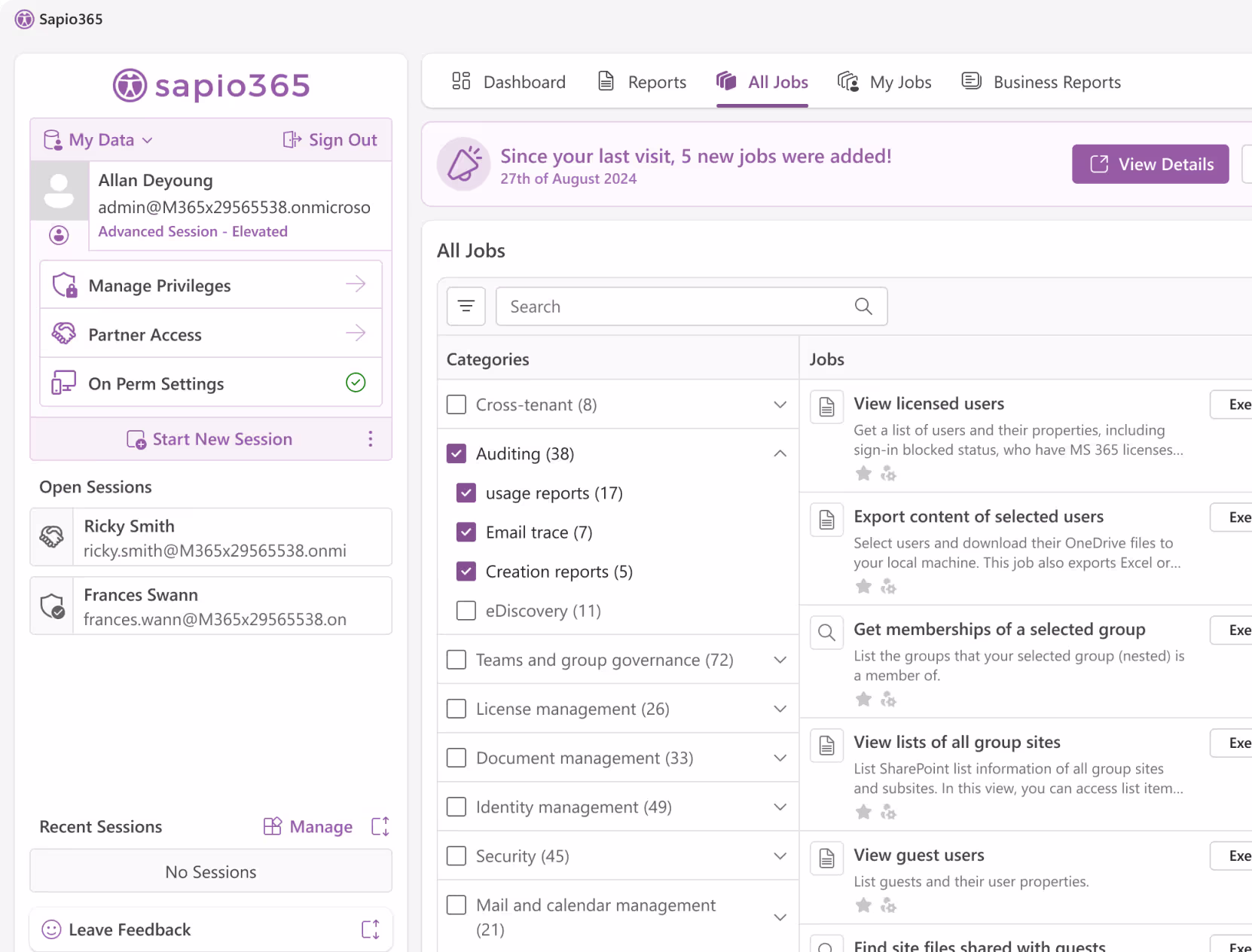Viewport: 1252px width, 952px height.
Task: Click the green check on On Perm Settings
Action: [x=356, y=383]
